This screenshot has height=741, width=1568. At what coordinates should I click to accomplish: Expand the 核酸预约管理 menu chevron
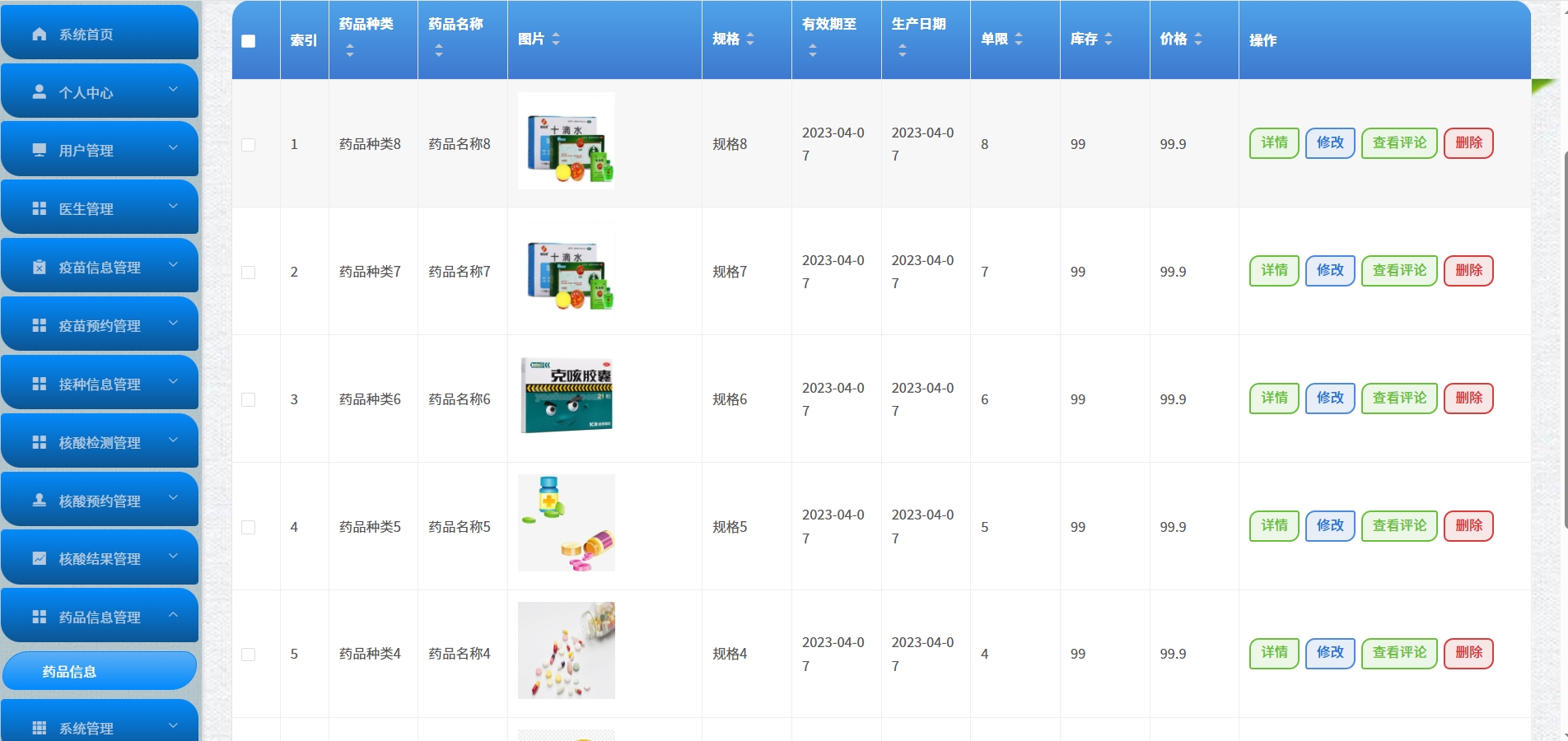[173, 497]
